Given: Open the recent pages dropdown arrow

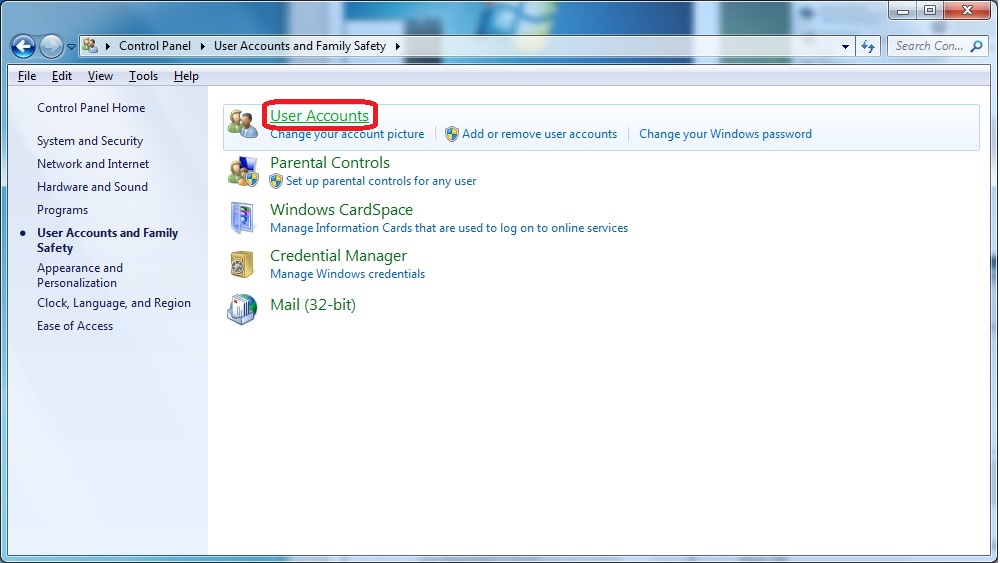Looking at the screenshot, I should coord(71,47).
